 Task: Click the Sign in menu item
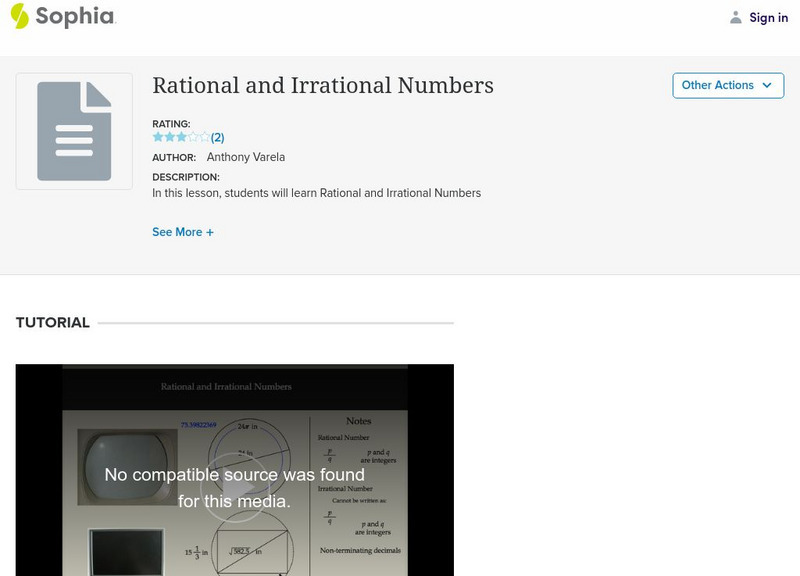(x=769, y=17)
